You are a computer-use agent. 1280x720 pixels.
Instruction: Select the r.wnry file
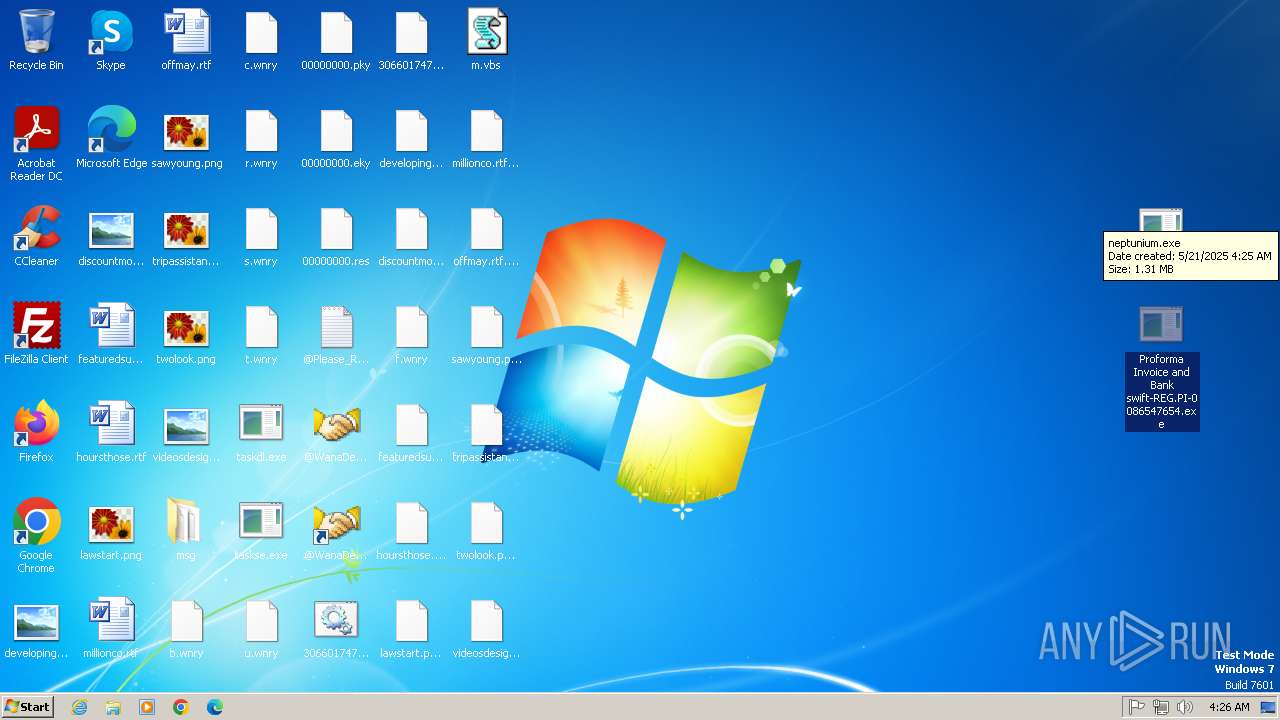coord(261,138)
